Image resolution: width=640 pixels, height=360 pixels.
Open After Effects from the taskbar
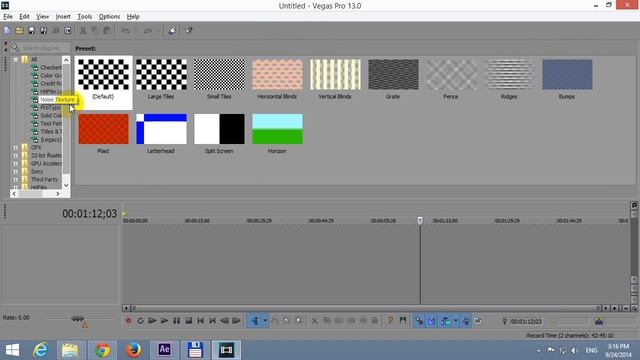point(164,350)
